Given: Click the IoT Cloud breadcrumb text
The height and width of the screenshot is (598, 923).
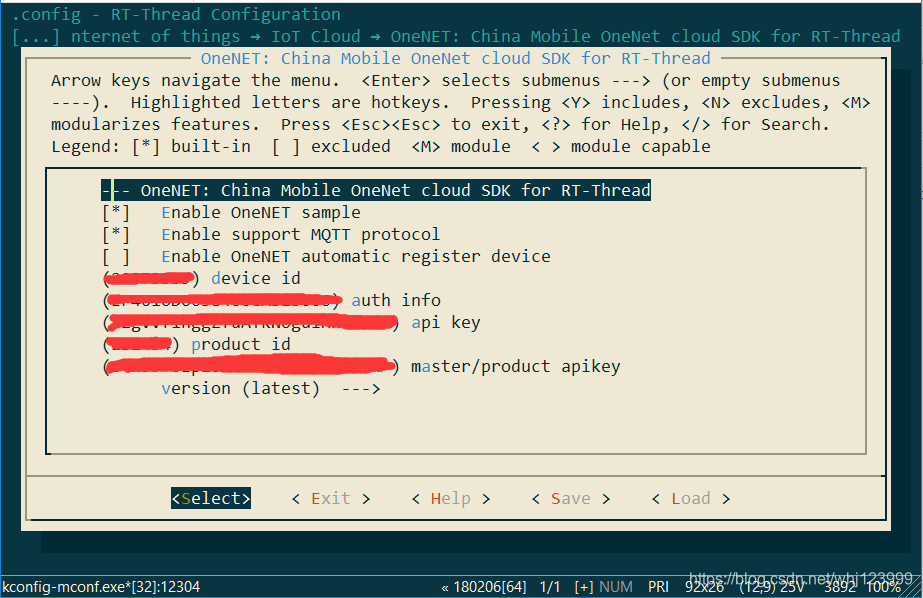Looking at the screenshot, I should coord(316,36).
